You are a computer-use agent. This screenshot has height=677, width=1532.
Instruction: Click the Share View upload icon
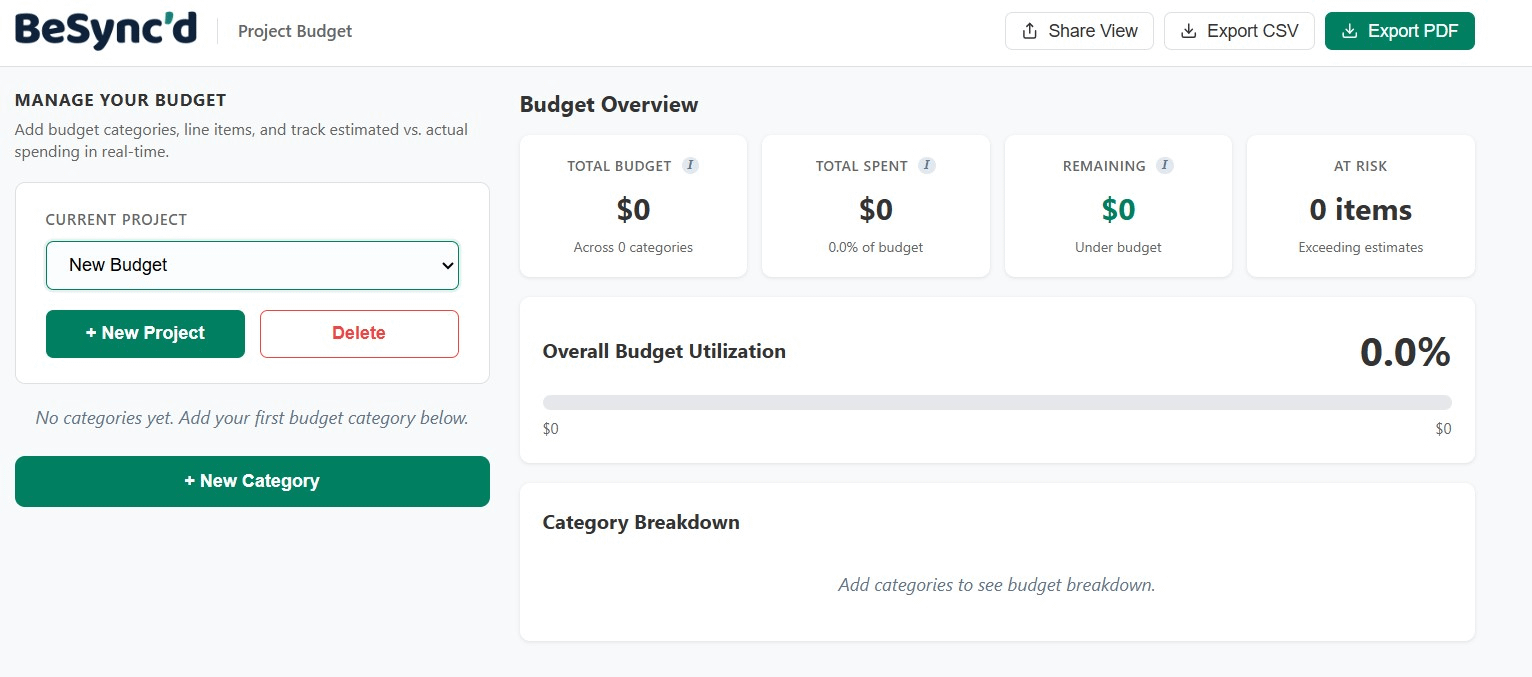(x=1030, y=31)
